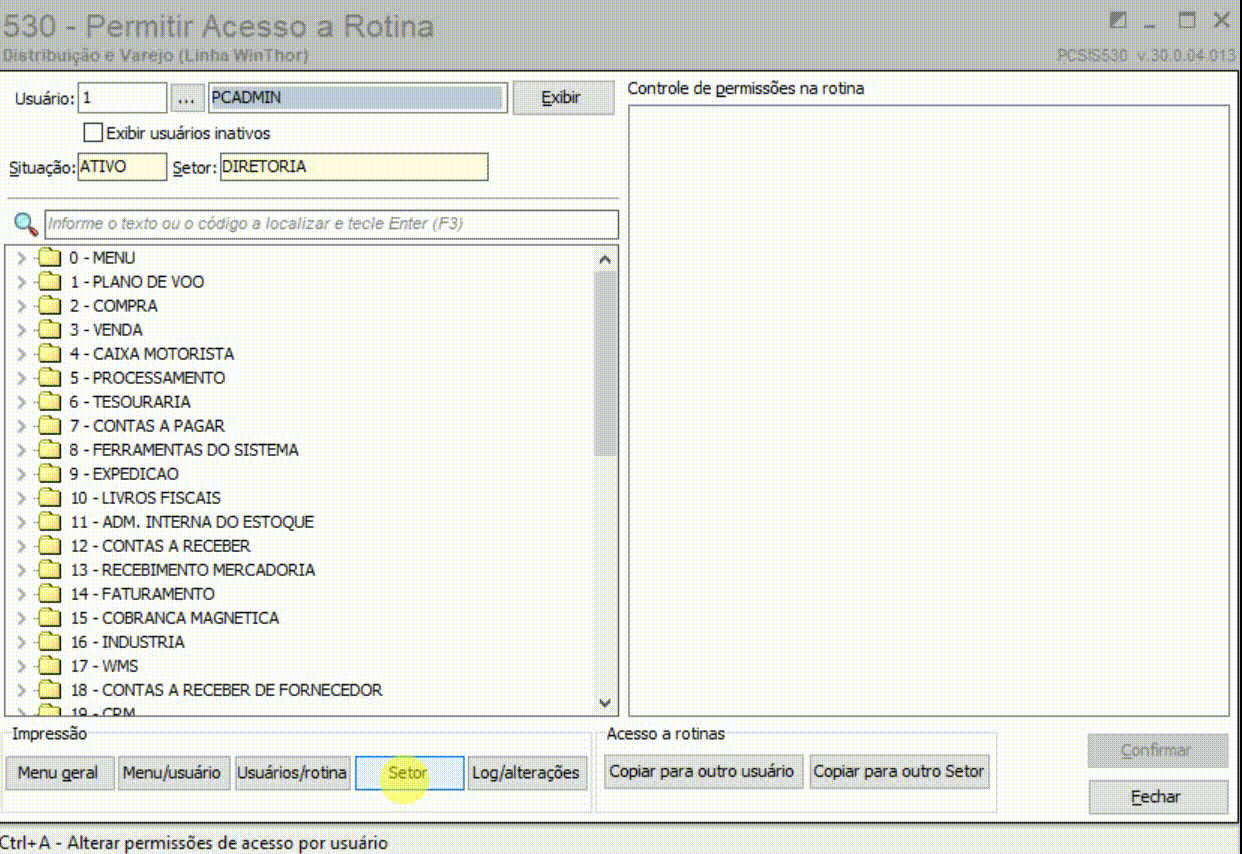Click the PCADMIN user name field

click(x=357, y=98)
